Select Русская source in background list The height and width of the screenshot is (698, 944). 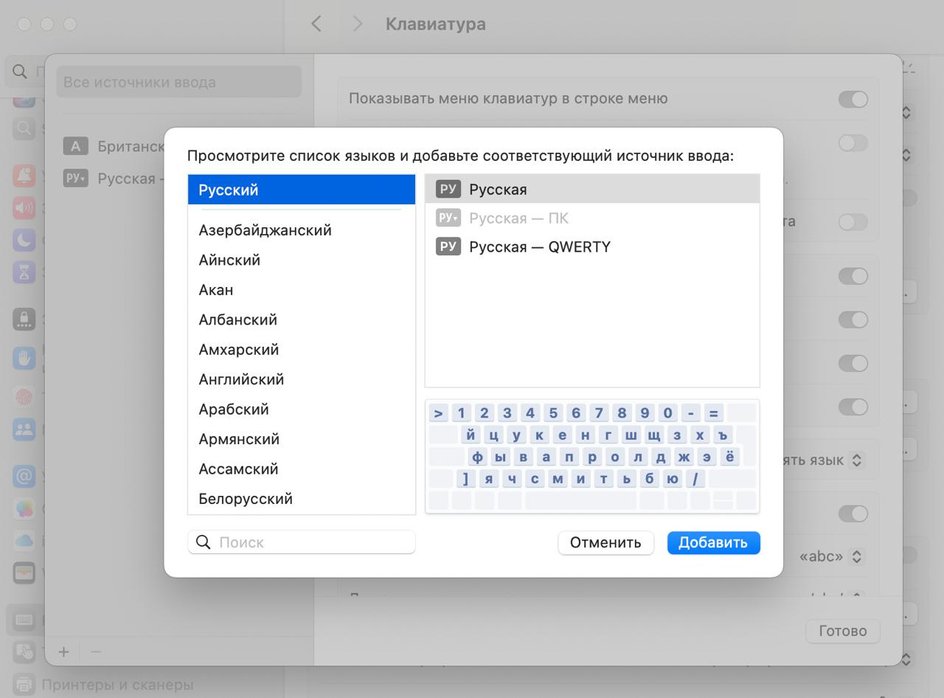pos(114,179)
